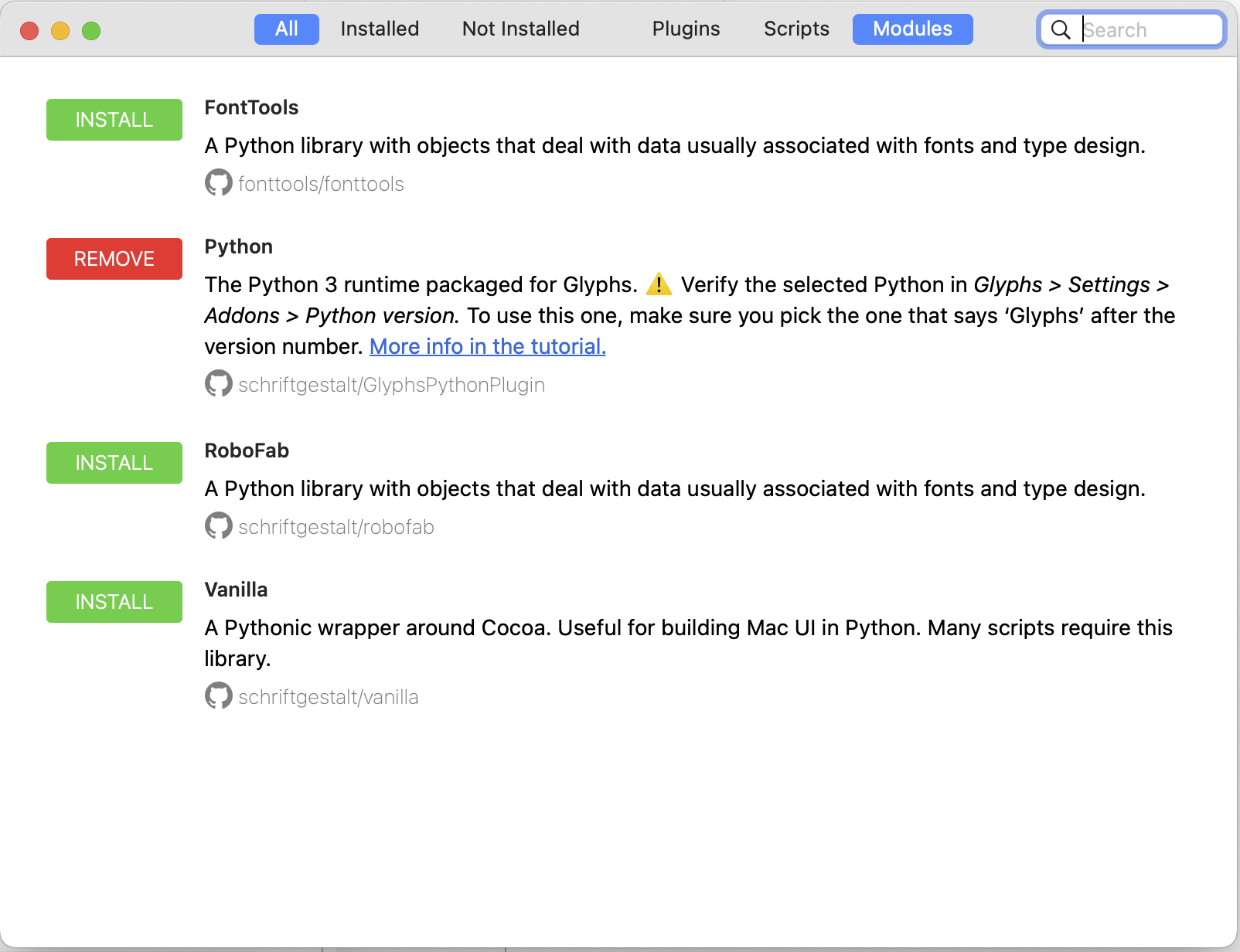Viewport: 1240px width, 952px height.
Task: Open the schriftgestalt/vanilla repository link
Action: tap(328, 697)
